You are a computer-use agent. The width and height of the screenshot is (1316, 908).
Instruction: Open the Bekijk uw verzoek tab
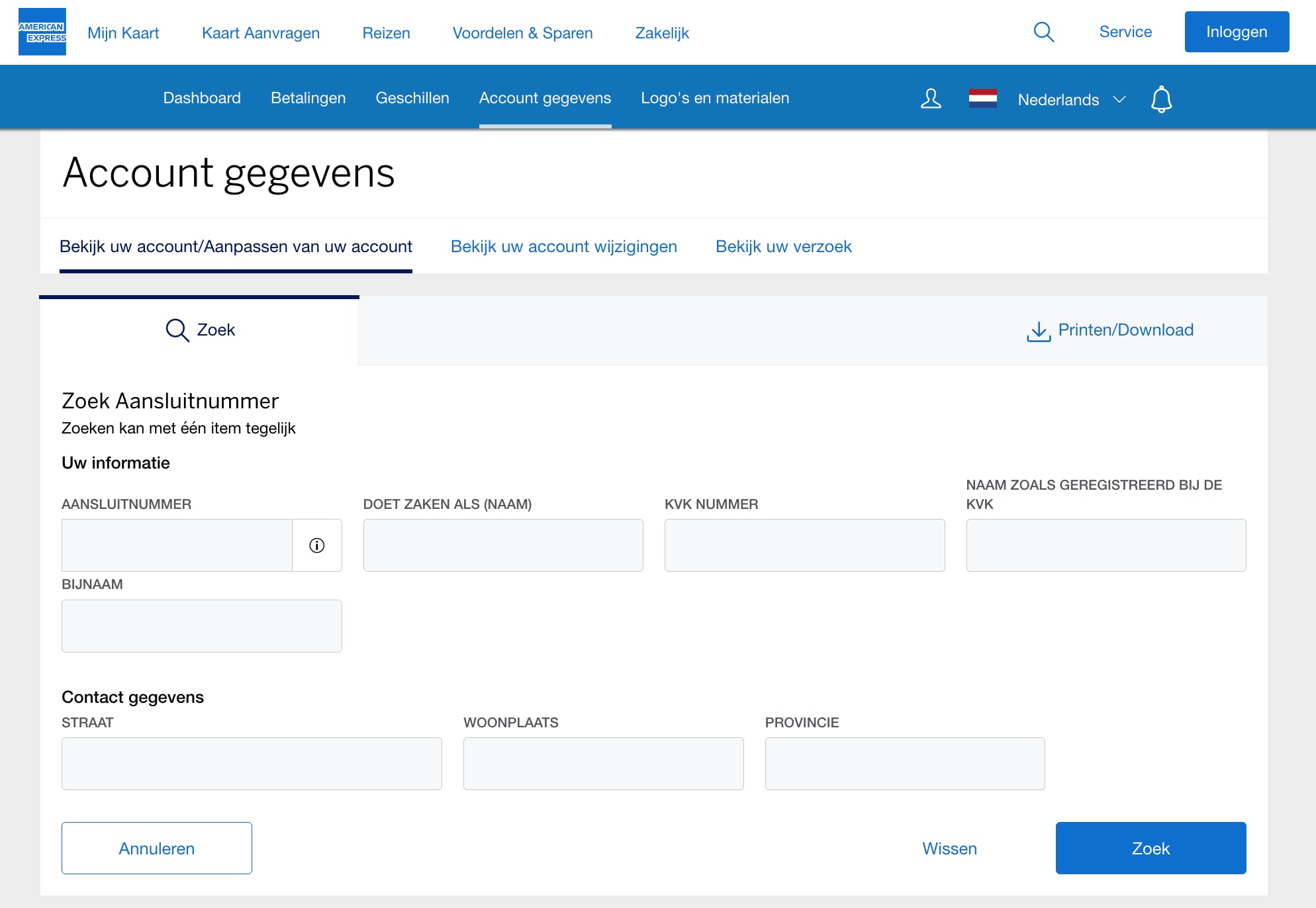click(x=783, y=246)
